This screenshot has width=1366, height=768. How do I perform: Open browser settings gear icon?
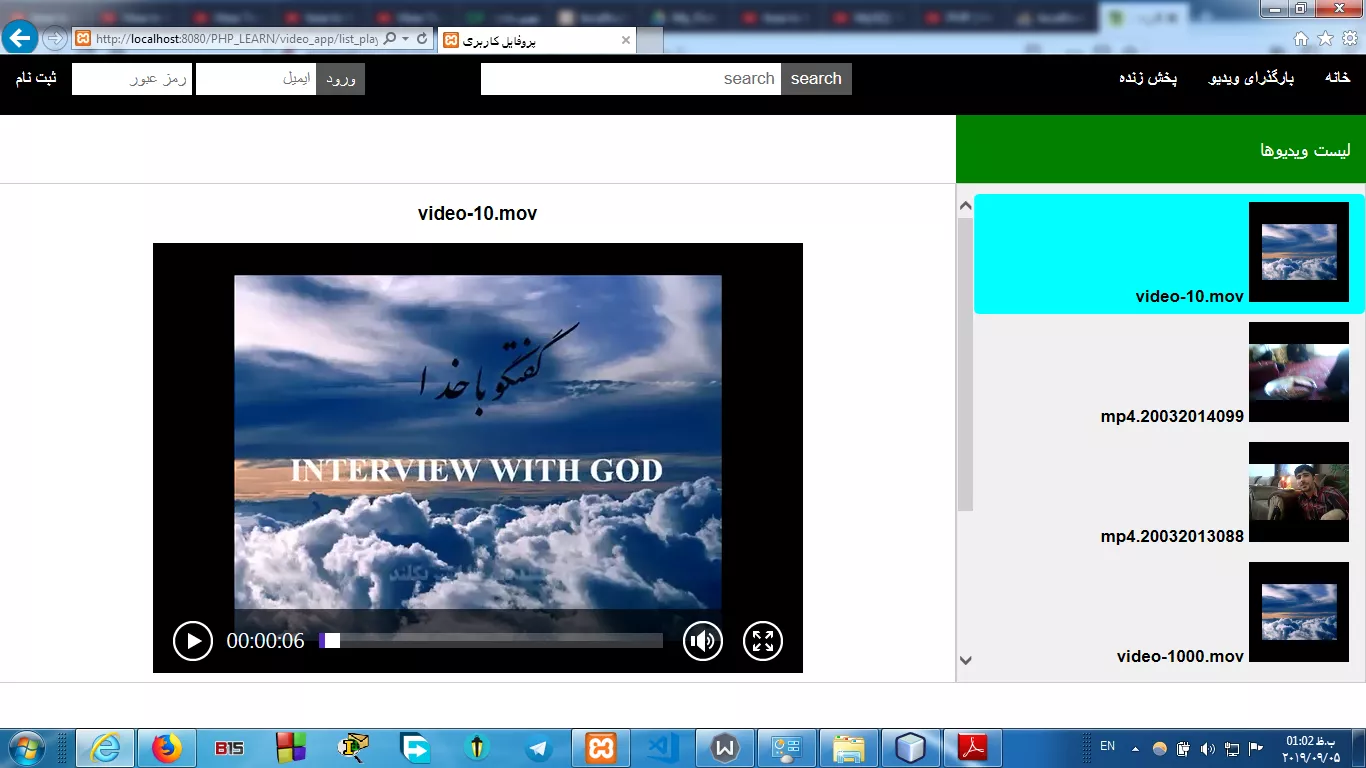pyautogui.click(x=1350, y=39)
